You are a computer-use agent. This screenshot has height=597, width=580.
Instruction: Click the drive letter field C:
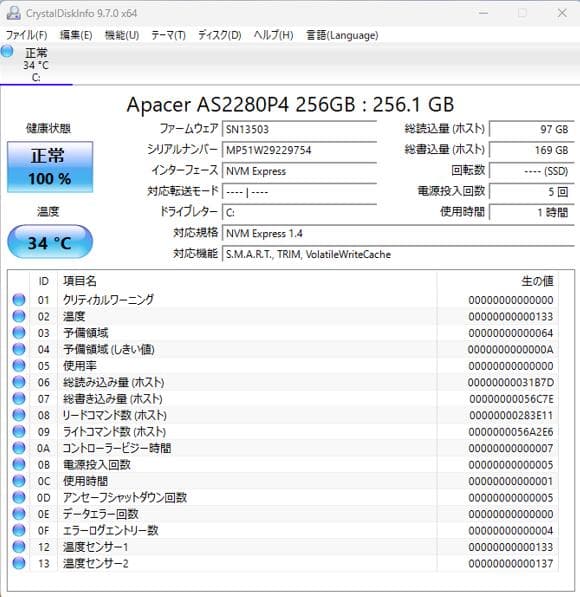[299, 212]
